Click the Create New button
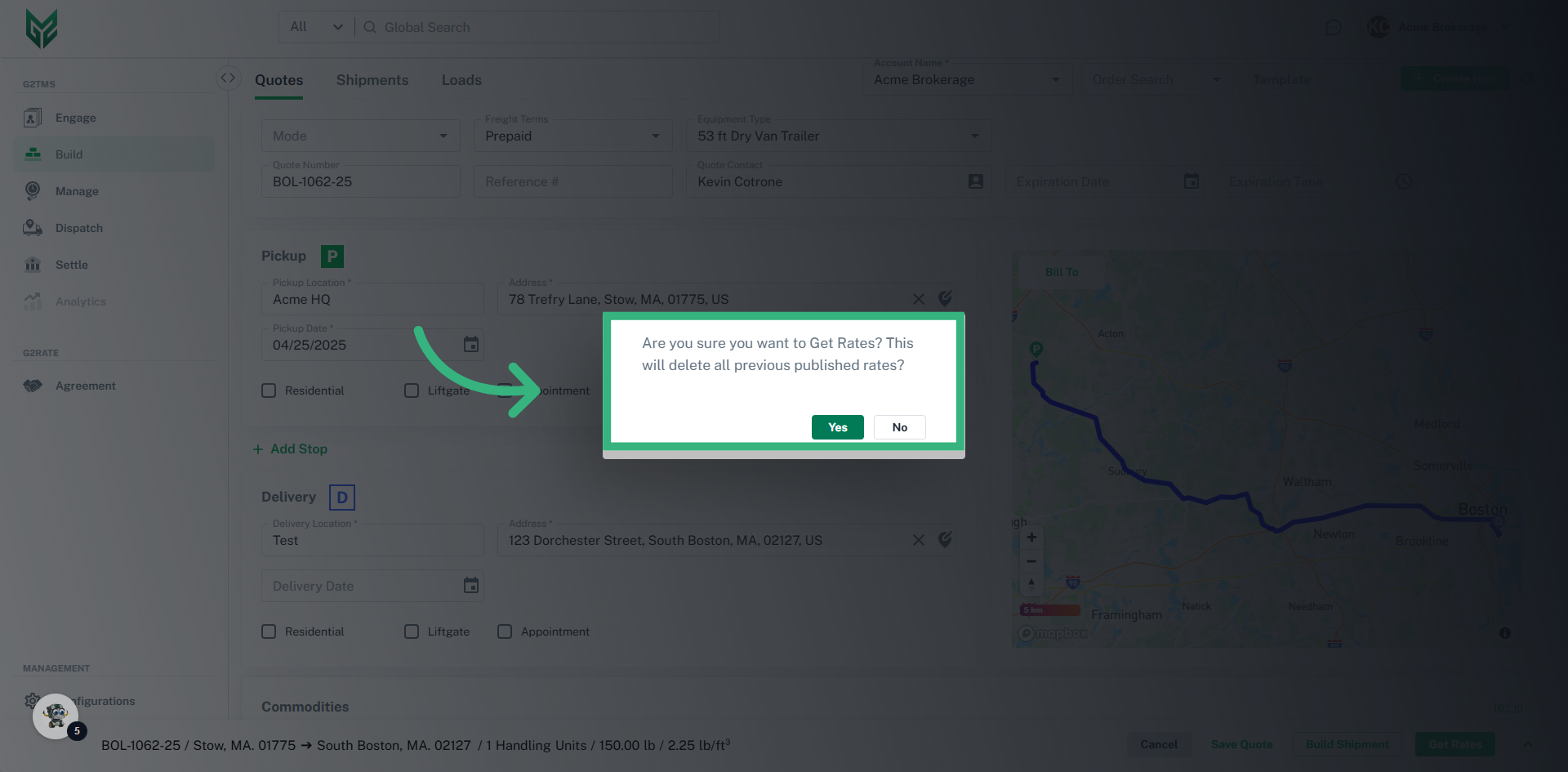Screen dimensions: 1568x772 tap(1454, 79)
